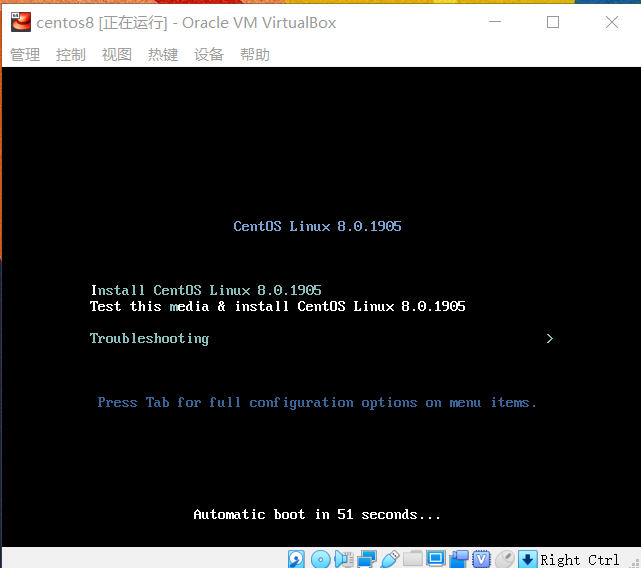Click the display monitor status icon
The image size is (641, 568).
click(436, 559)
